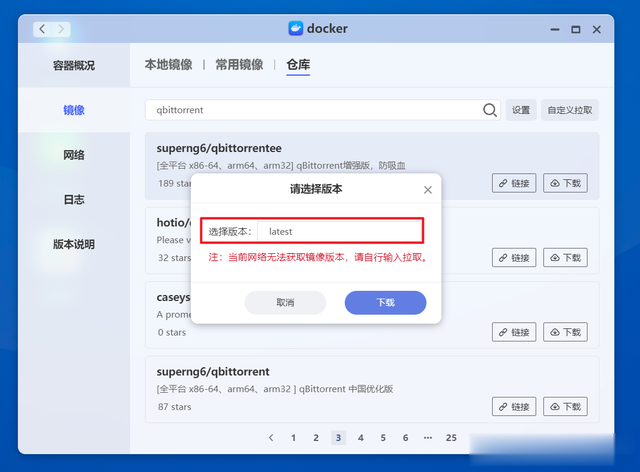
Task: Go to results page 2
Action: pyautogui.click(x=316, y=438)
